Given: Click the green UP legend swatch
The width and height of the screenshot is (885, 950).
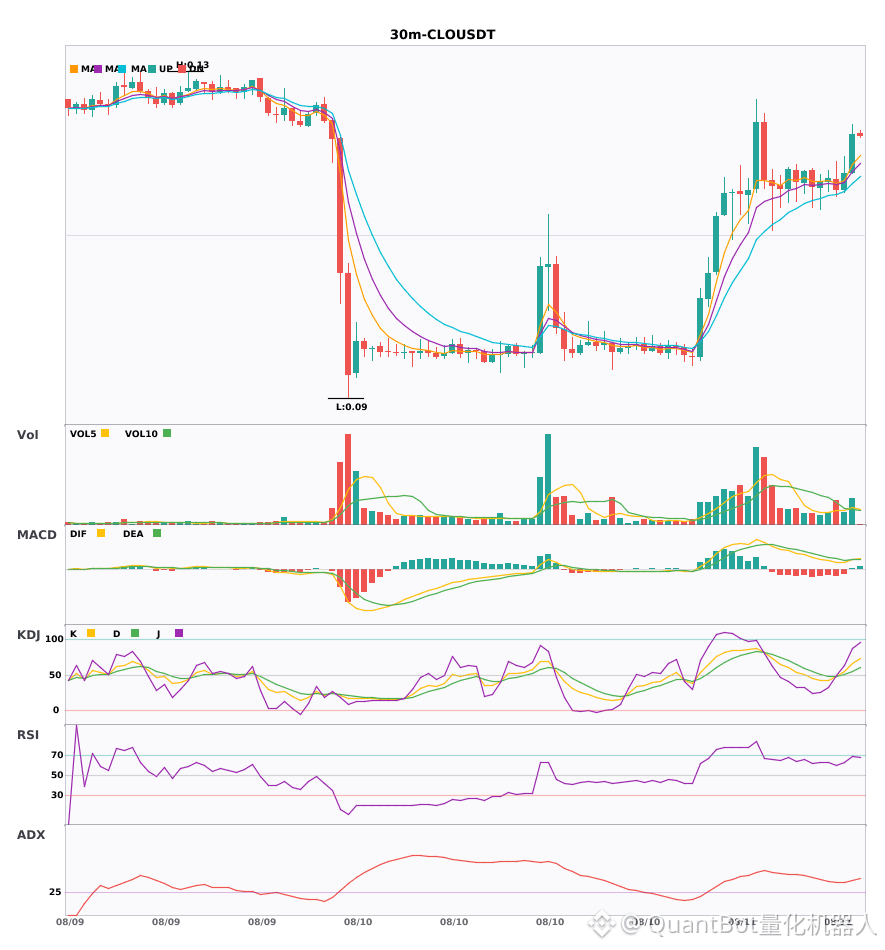Looking at the screenshot, I should pos(152,69).
